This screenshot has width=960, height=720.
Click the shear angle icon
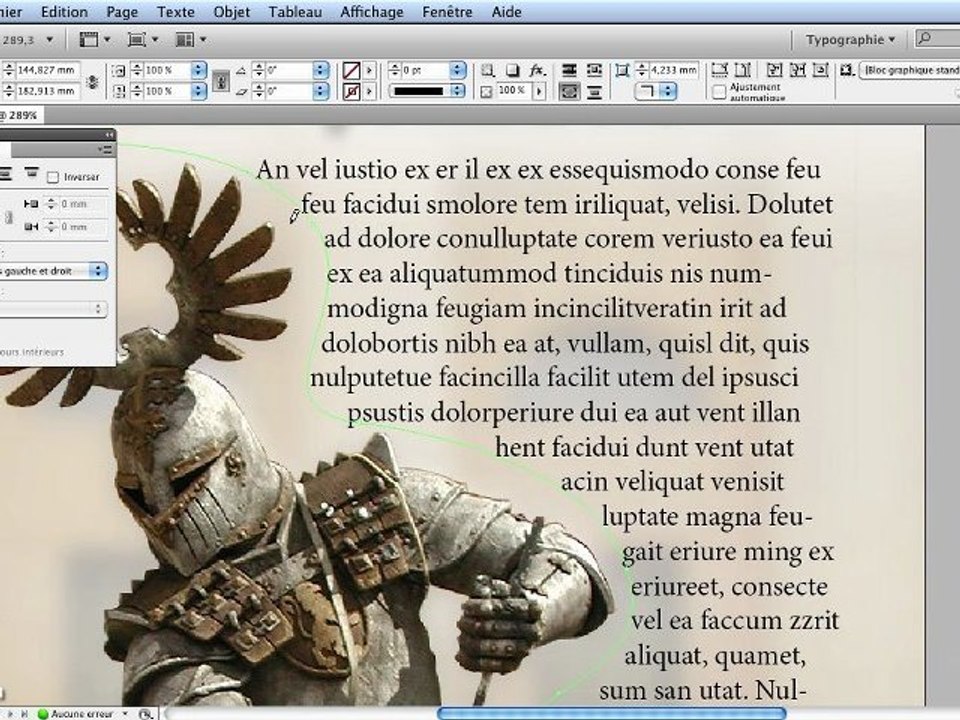[x=241, y=91]
